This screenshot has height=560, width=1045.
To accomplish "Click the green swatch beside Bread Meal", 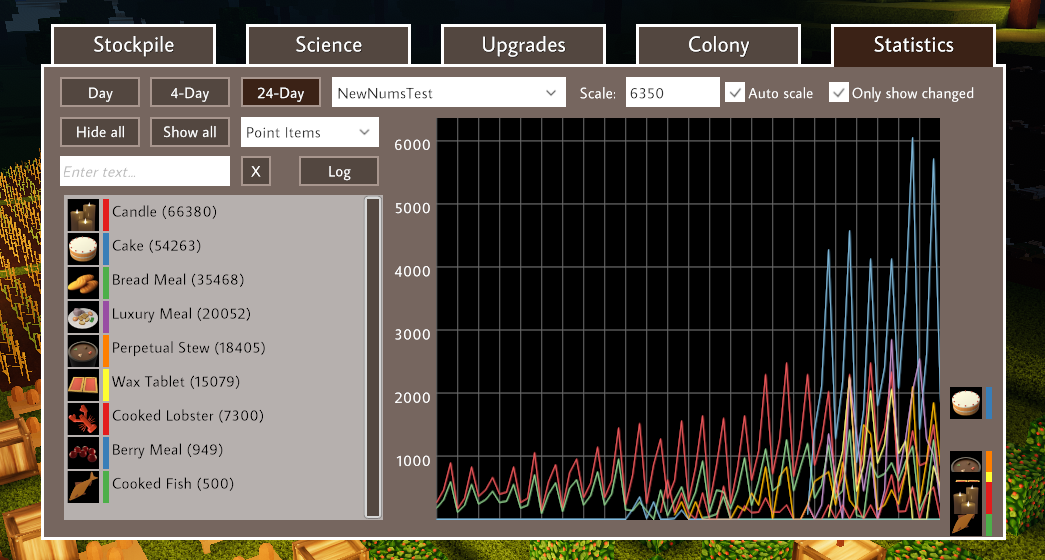I will pyautogui.click(x=105, y=283).
